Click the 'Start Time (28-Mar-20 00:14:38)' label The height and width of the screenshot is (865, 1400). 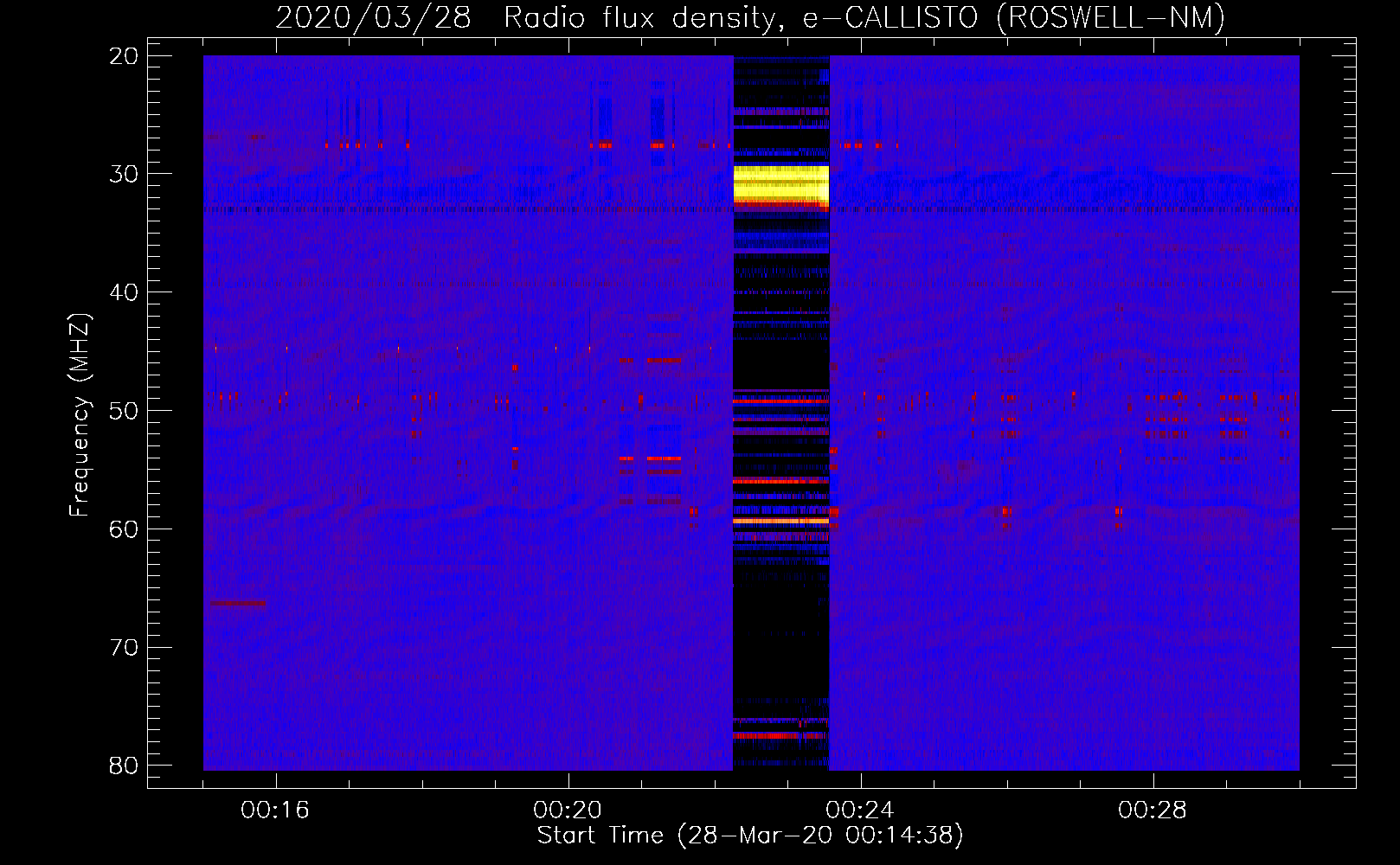(x=750, y=836)
